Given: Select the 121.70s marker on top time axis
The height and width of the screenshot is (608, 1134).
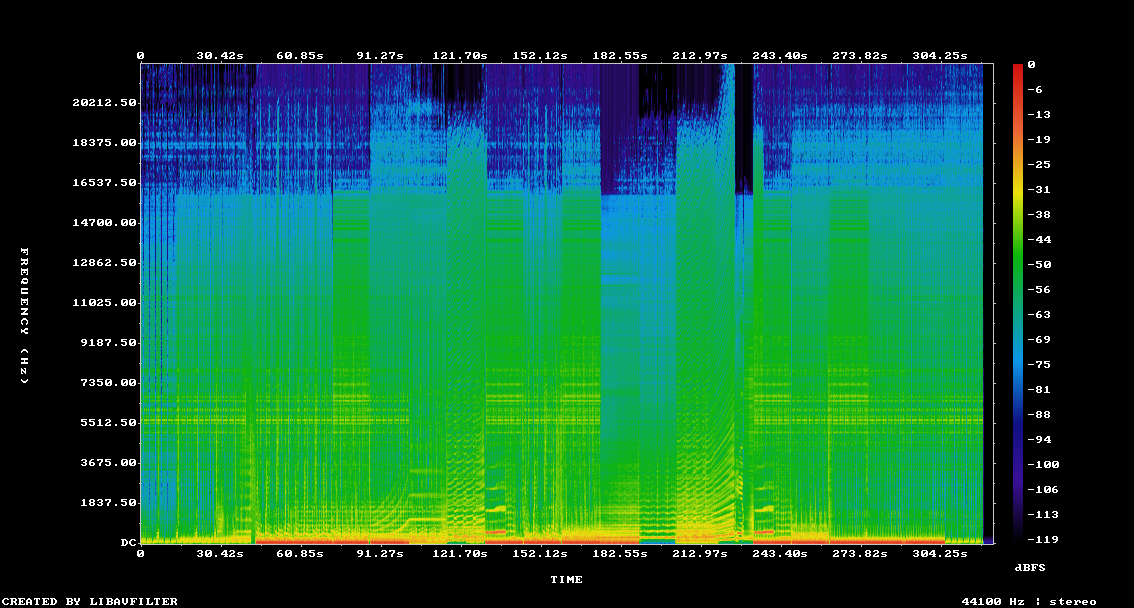Looking at the screenshot, I should [460, 56].
